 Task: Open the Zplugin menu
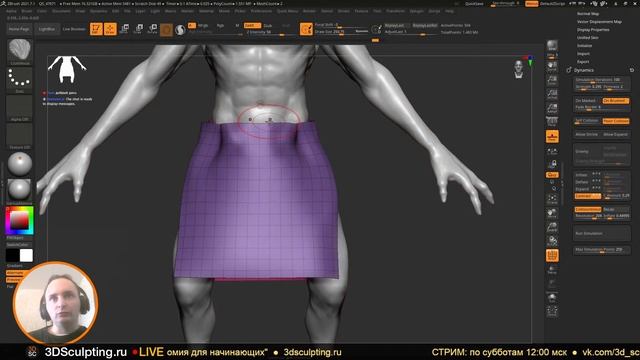(x=417, y=11)
